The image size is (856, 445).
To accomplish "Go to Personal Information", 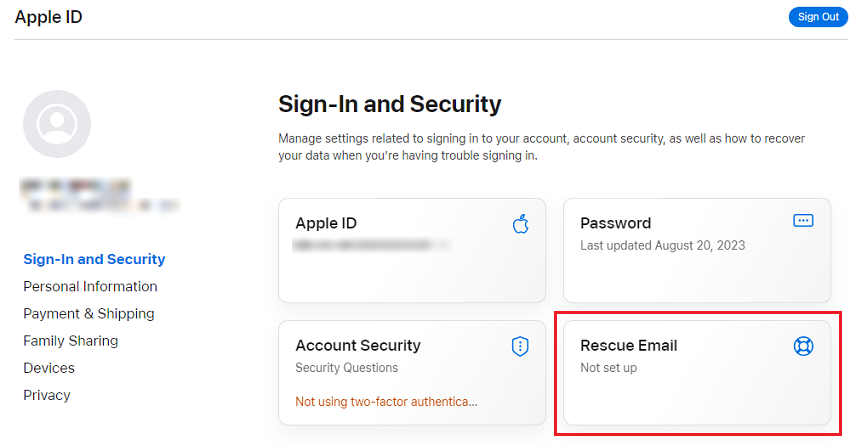I will coord(90,286).
